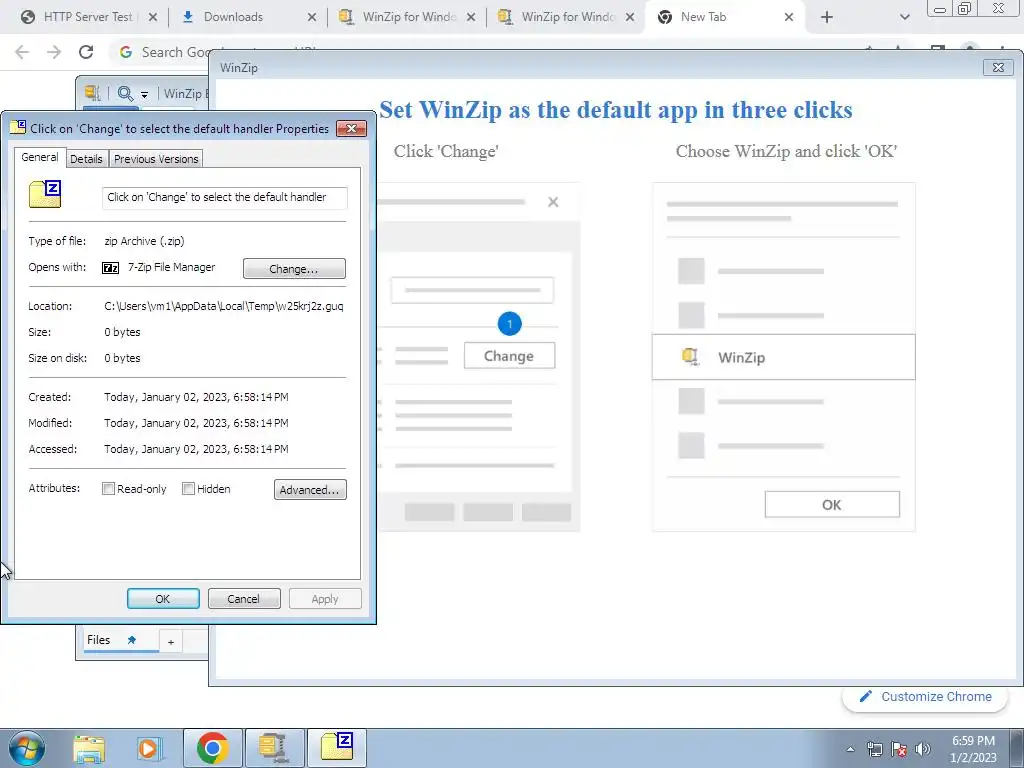Click Customize Chrome button
The height and width of the screenshot is (768, 1024).
point(926,697)
